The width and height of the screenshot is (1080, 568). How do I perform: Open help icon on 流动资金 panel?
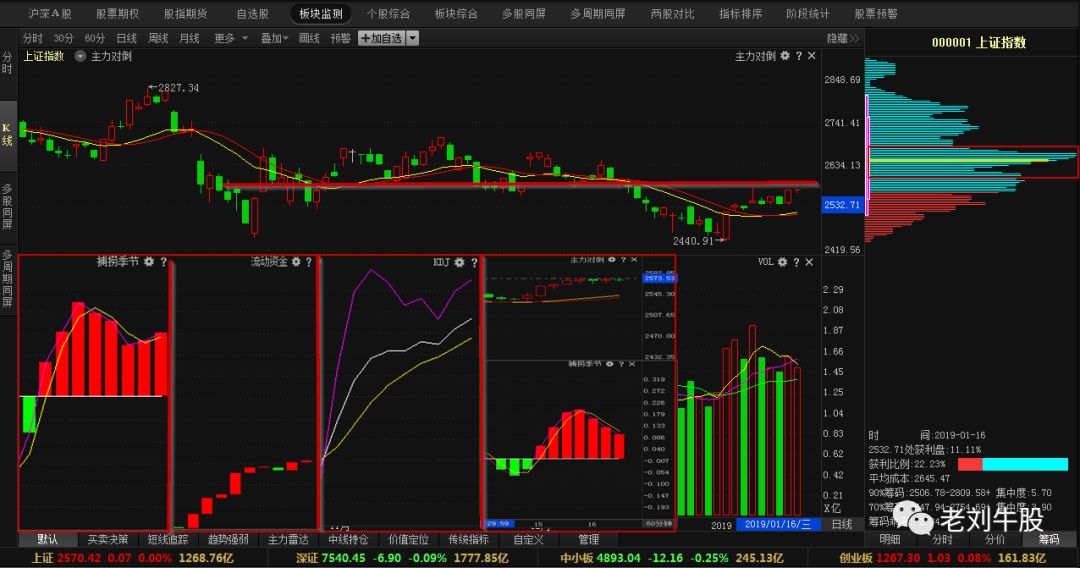(x=309, y=262)
